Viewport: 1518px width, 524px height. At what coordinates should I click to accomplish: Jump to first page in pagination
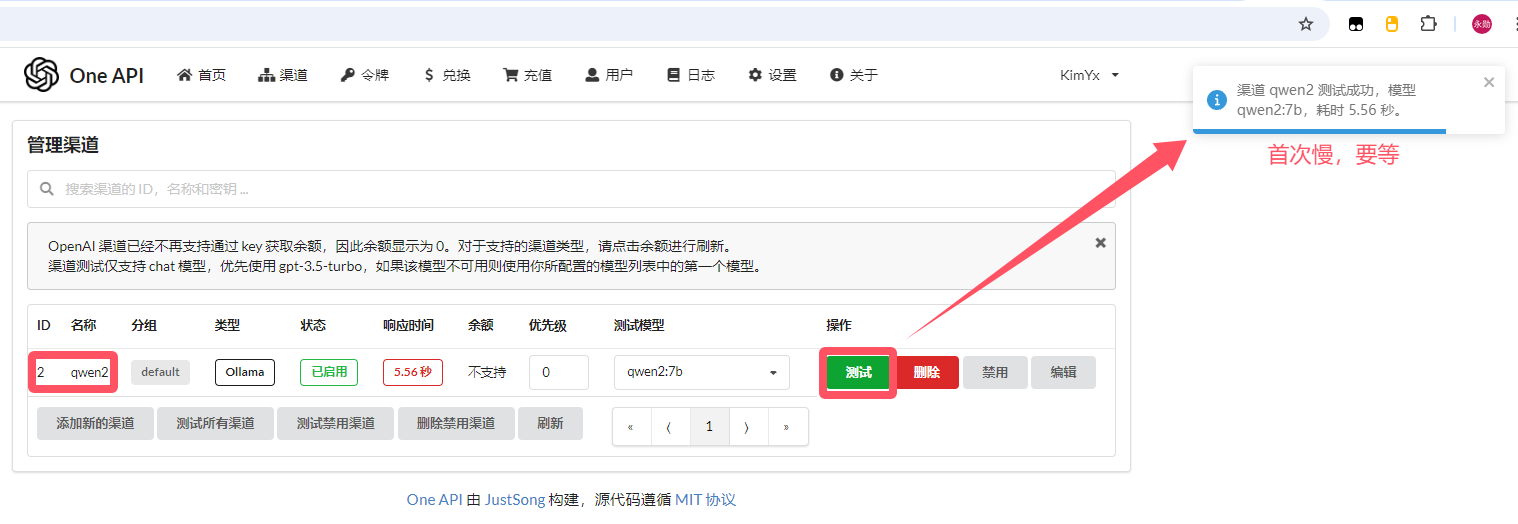click(631, 426)
